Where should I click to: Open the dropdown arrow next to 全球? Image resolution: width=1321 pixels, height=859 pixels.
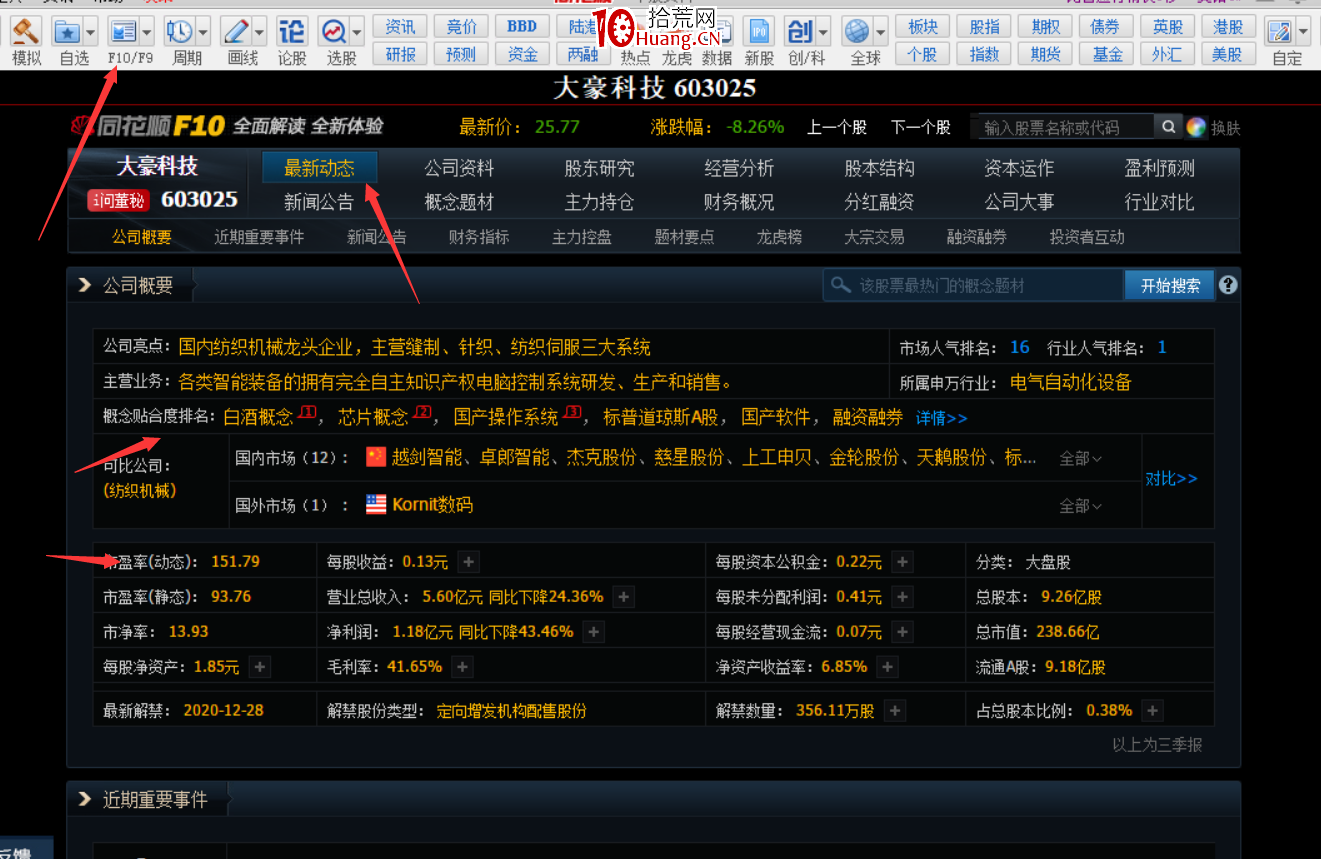coord(881,32)
